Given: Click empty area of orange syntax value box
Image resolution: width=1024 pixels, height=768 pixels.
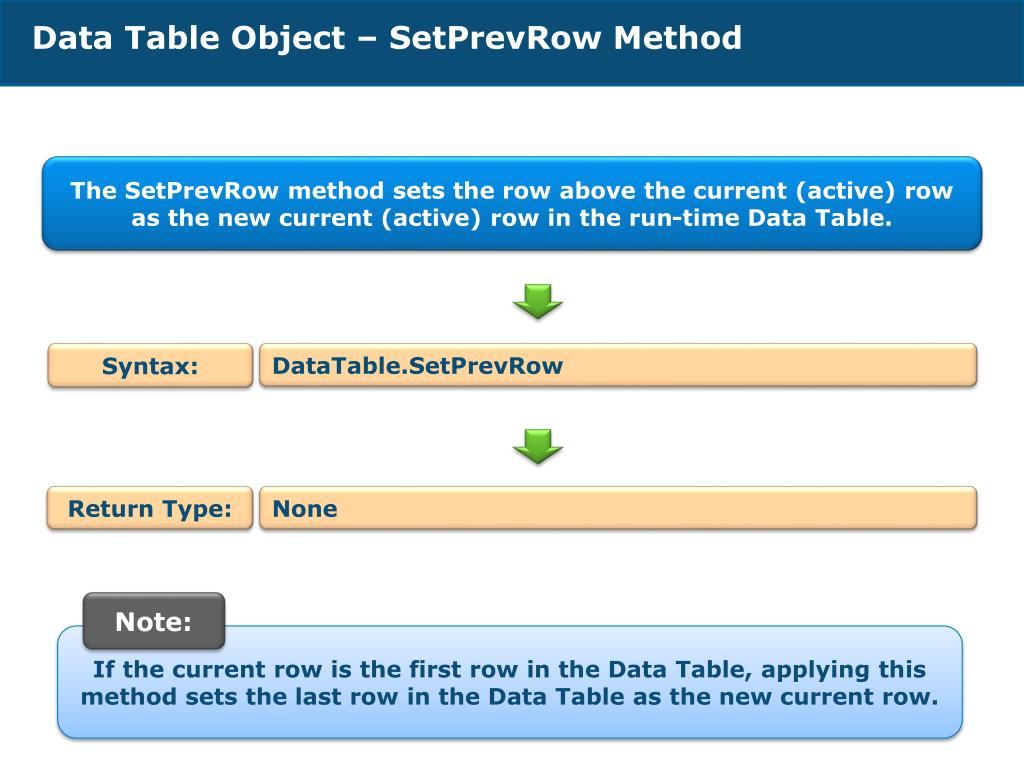Looking at the screenshot, I should (x=771, y=366).
